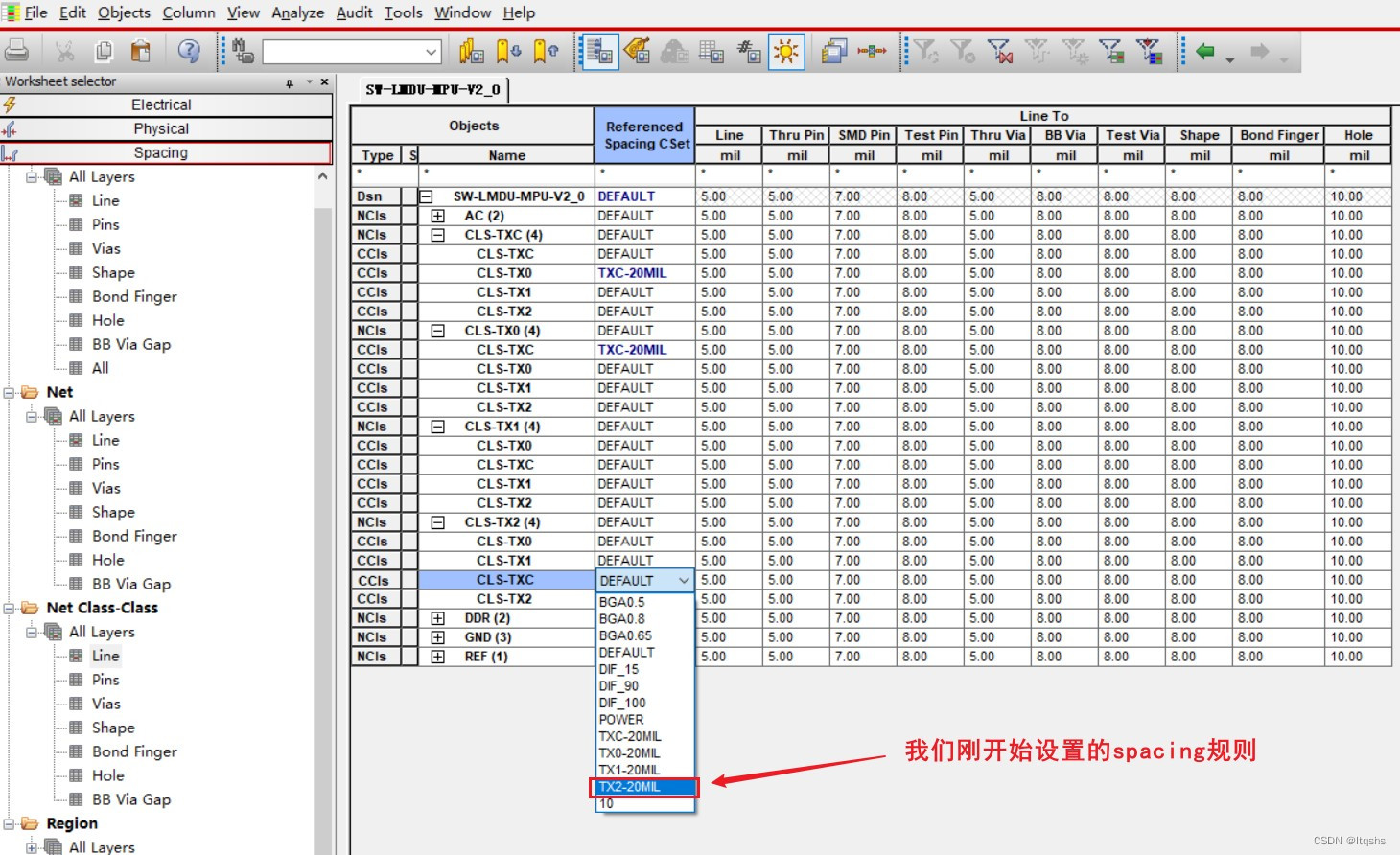
Task: Click the highlighted Analysis Mode sun icon
Action: point(786,51)
